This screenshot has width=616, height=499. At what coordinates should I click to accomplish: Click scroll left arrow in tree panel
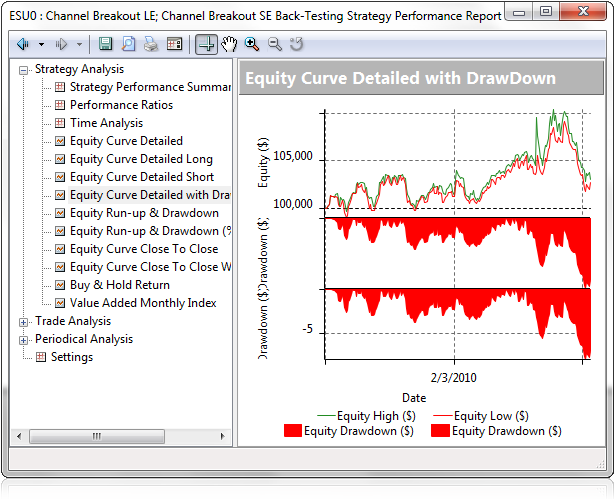pyautogui.click(x=19, y=437)
